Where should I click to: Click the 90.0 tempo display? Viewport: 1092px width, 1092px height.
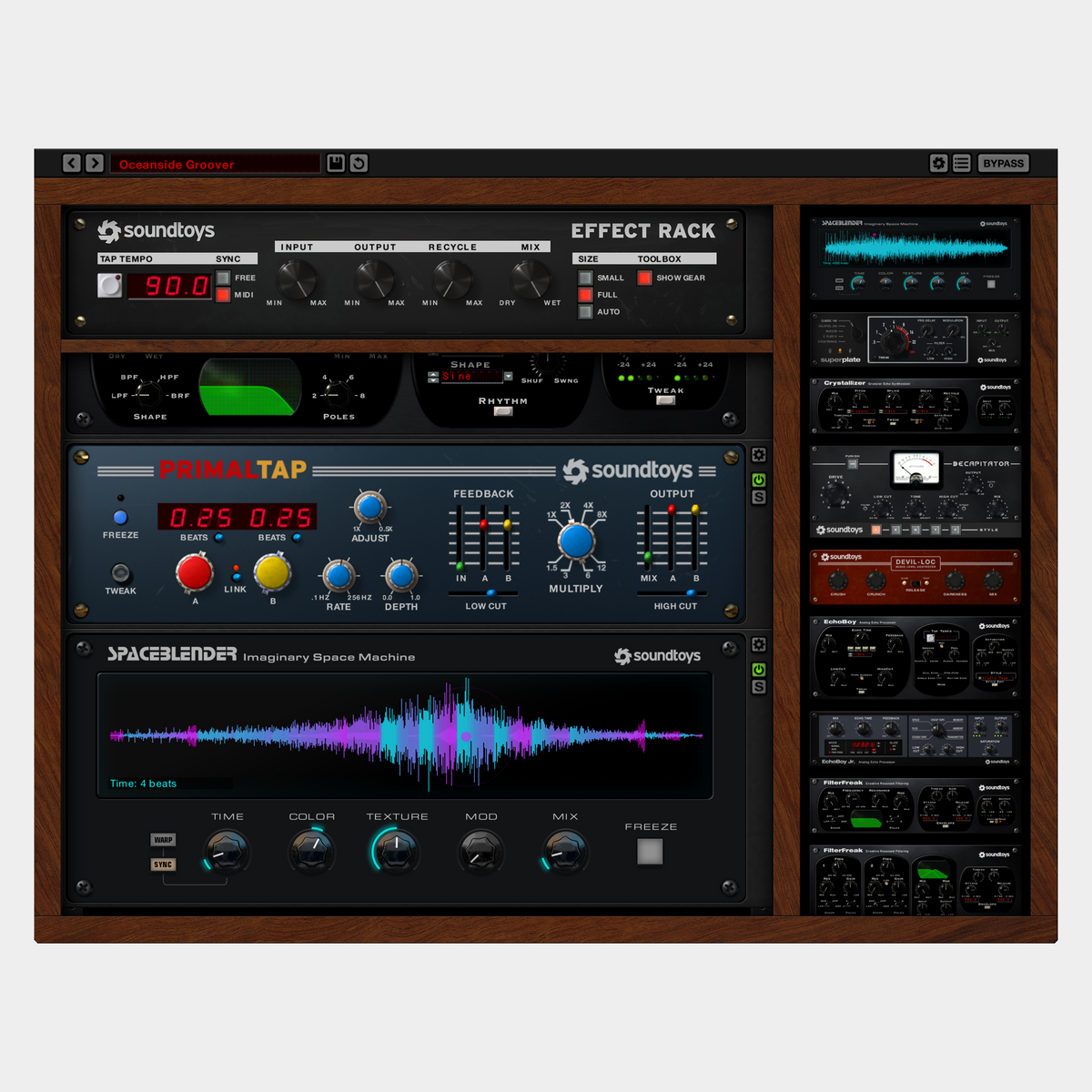tap(169, 286)
